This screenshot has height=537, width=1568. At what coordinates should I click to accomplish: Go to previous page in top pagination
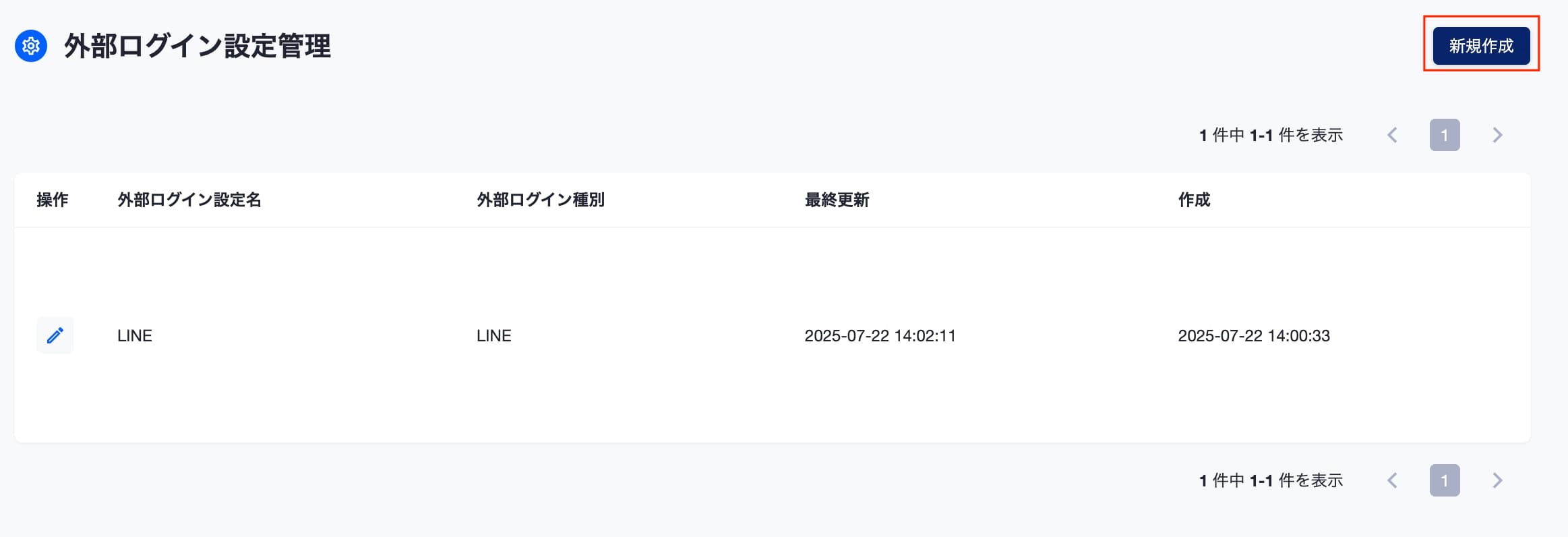1392,135
